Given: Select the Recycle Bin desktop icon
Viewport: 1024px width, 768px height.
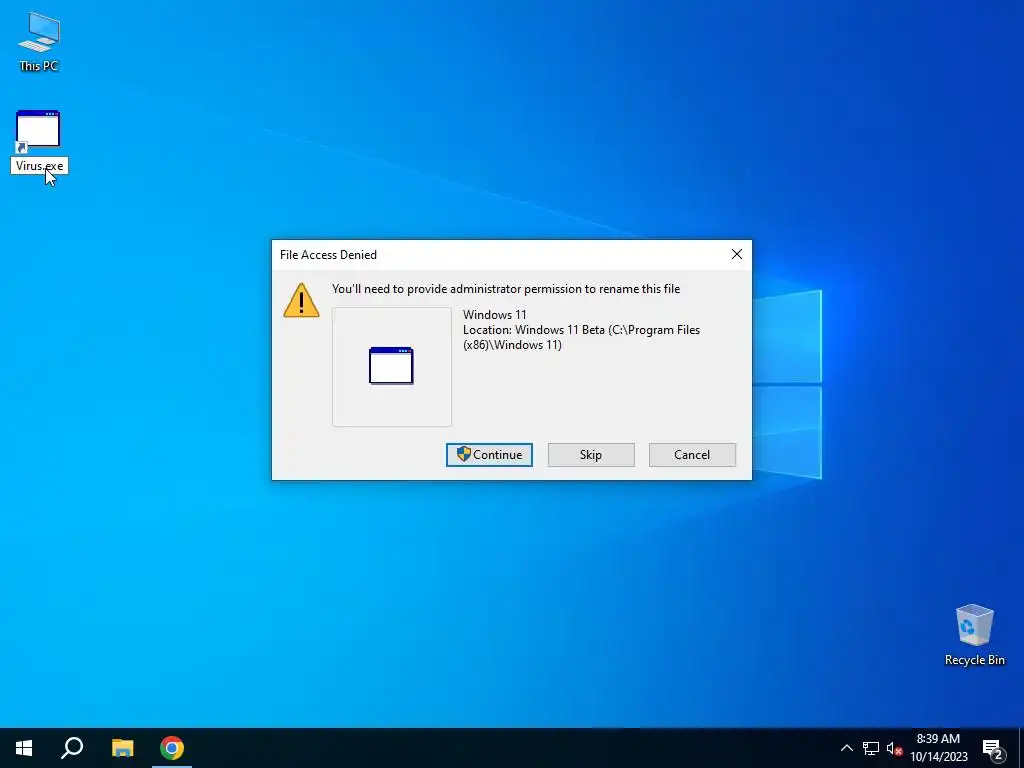Looking at the screenshot, I should click(x=974, y=634).
